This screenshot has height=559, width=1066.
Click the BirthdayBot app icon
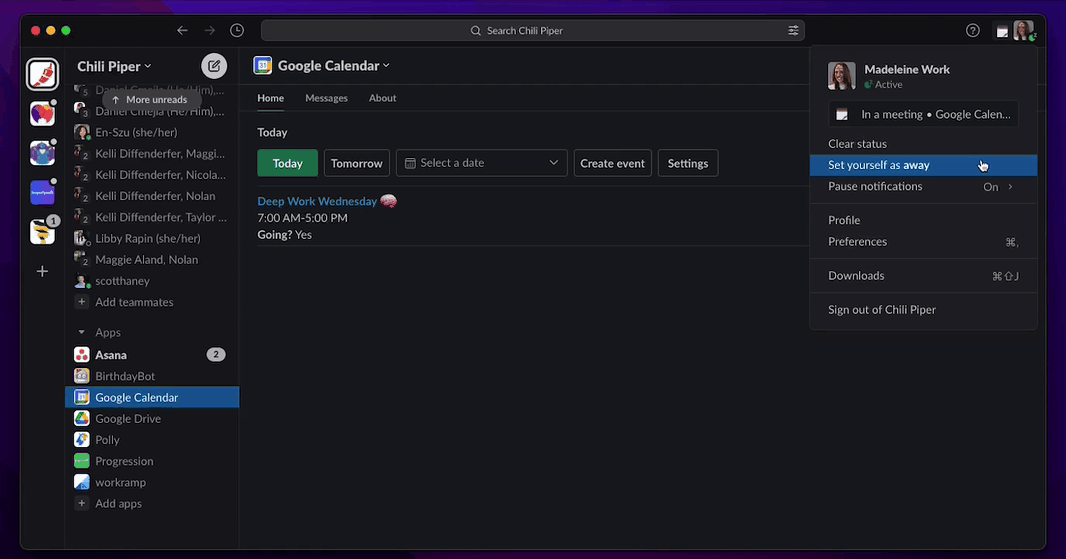tap(82, 376)
